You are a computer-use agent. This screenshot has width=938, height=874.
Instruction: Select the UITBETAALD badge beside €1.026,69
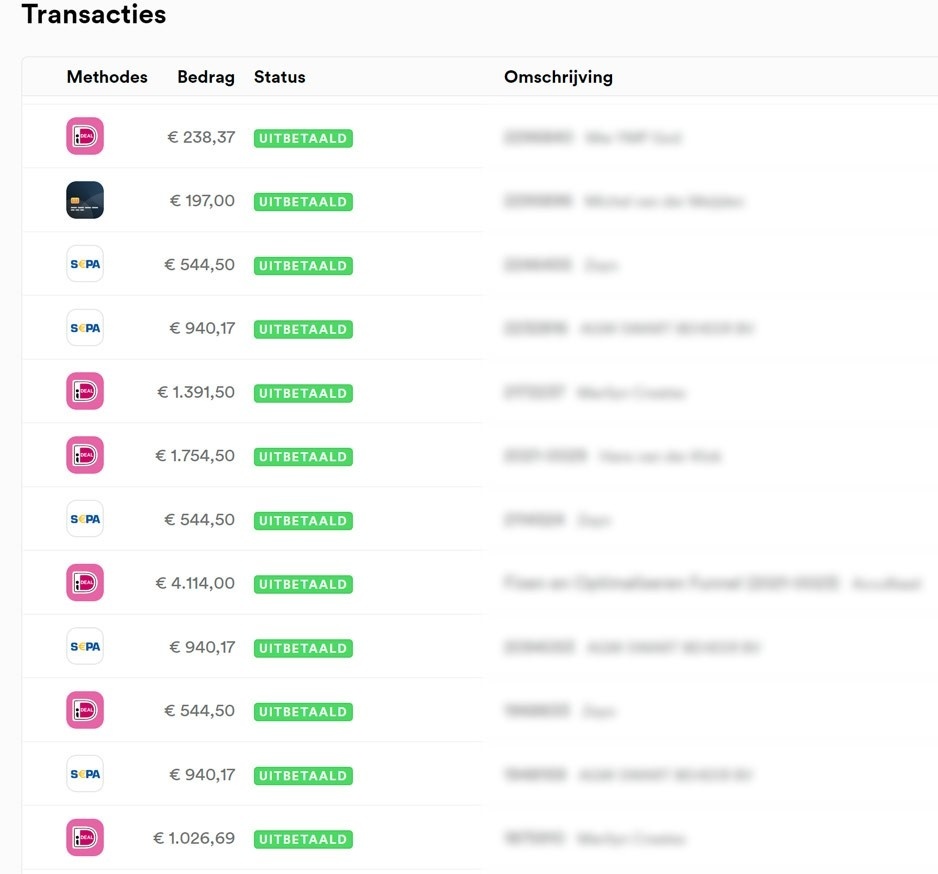point(303,839)
